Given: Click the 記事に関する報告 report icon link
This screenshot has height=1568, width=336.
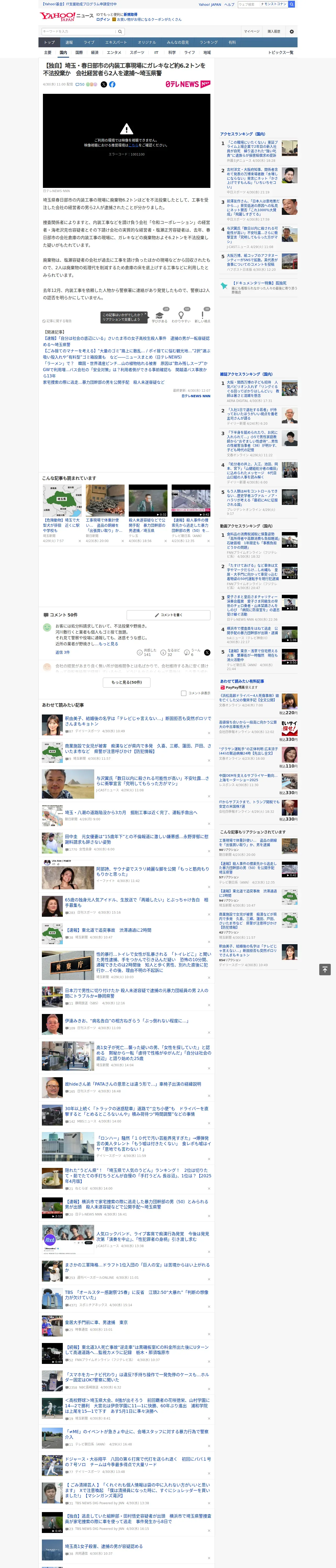Looking at the screenshot, I should [57, 321].
